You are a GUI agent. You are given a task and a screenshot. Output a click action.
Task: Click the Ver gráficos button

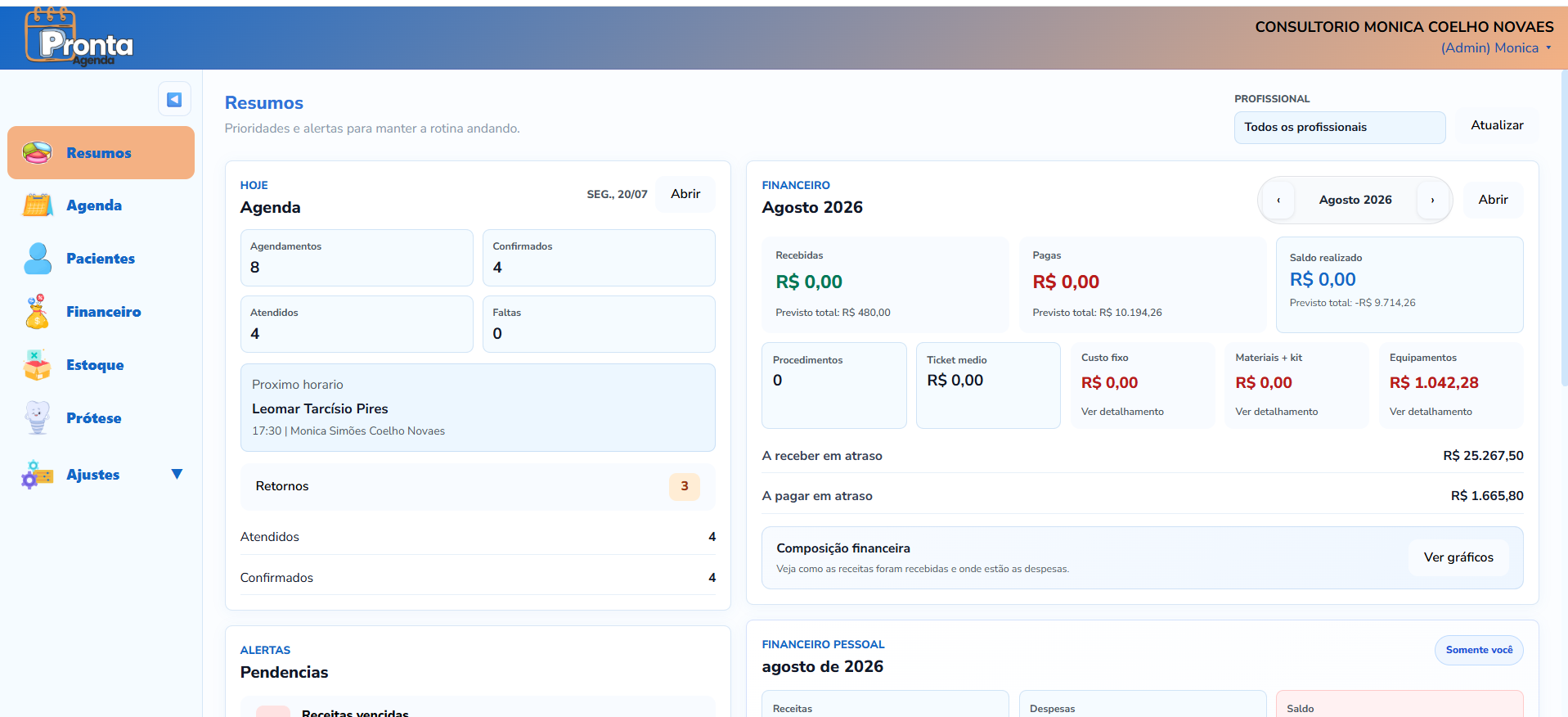point(1458,557)
